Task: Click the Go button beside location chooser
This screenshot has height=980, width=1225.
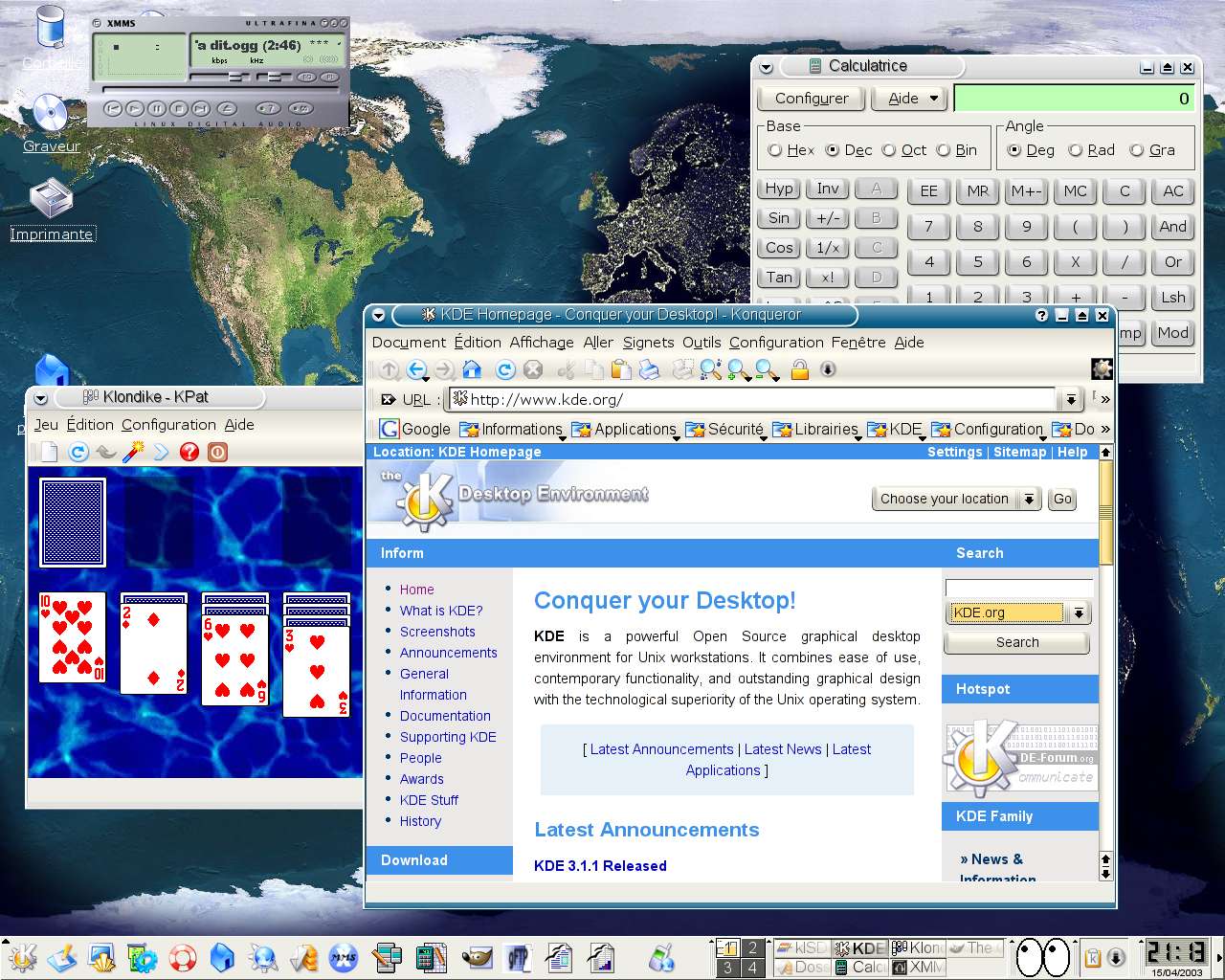Action: [1062, 499]
